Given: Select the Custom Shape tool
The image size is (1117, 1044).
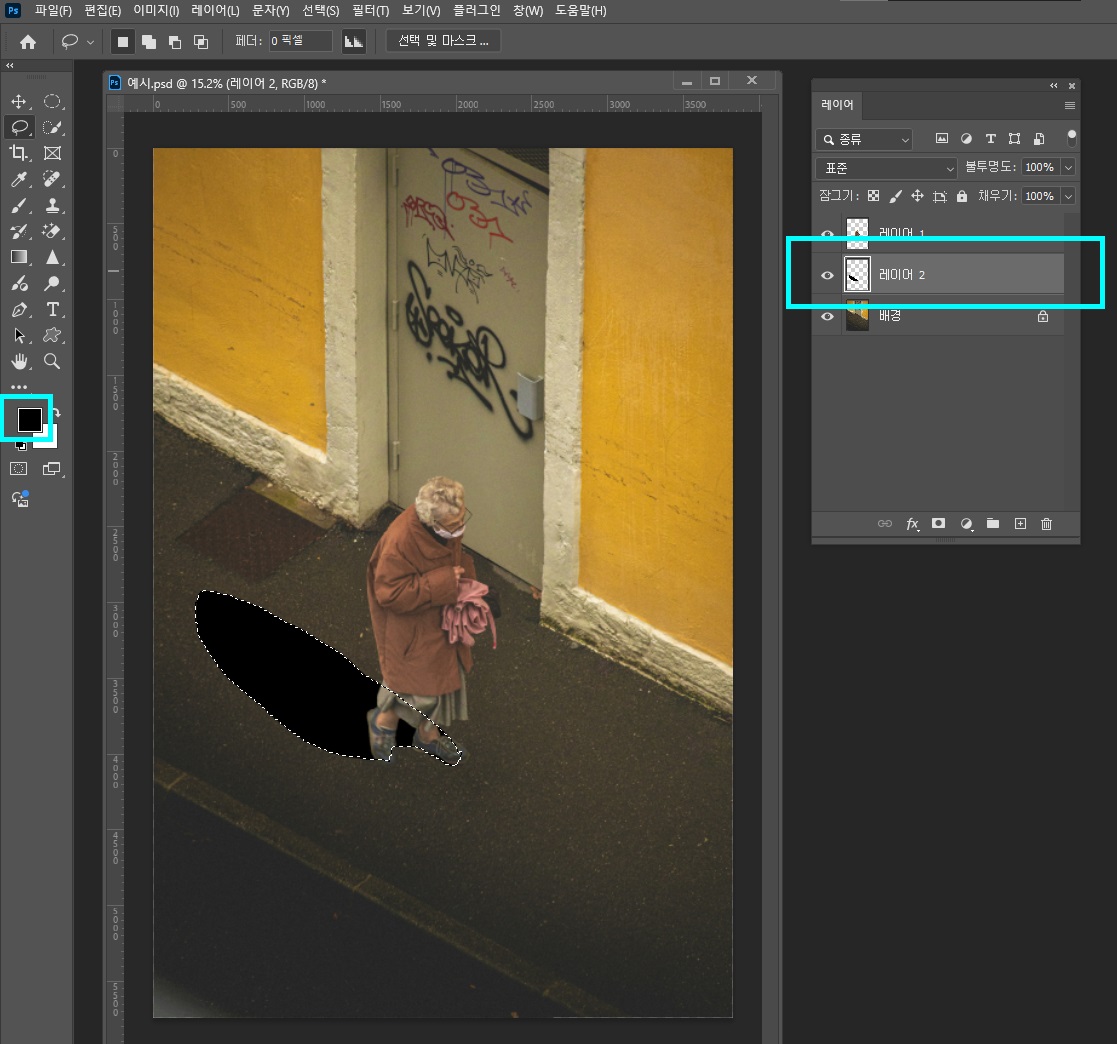Looking at the screenshot, I should tap(52, 335).
